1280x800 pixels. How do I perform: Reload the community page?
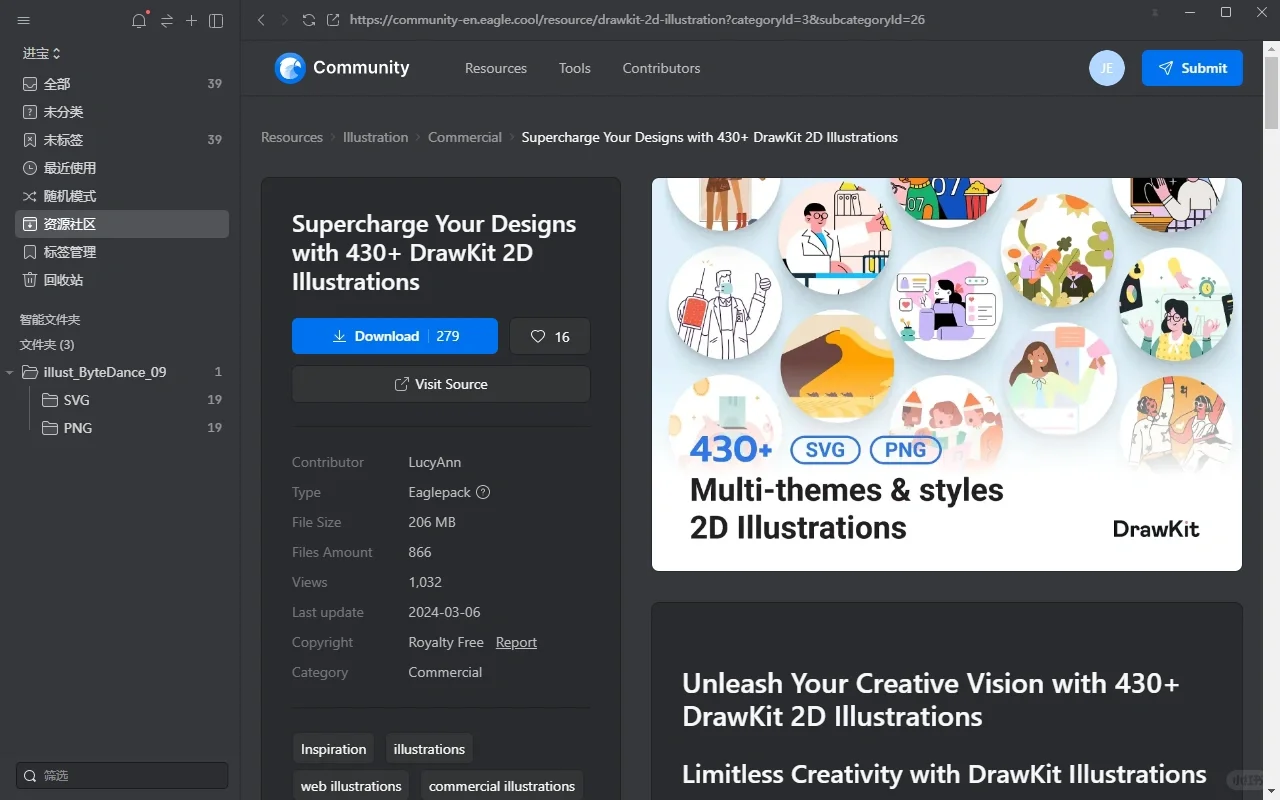click(309, 20)
